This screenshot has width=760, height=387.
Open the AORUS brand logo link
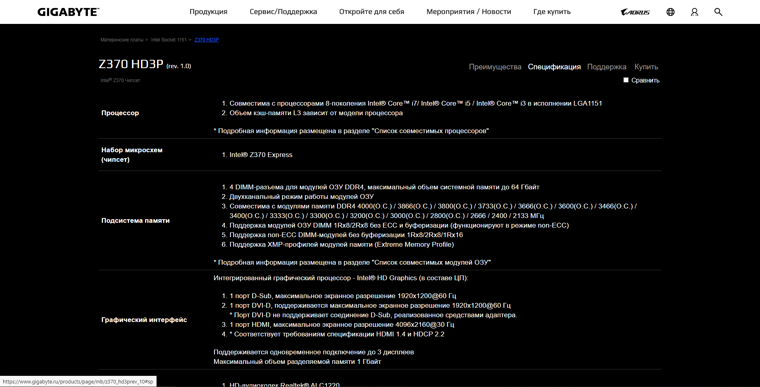(x=635, y=12)
